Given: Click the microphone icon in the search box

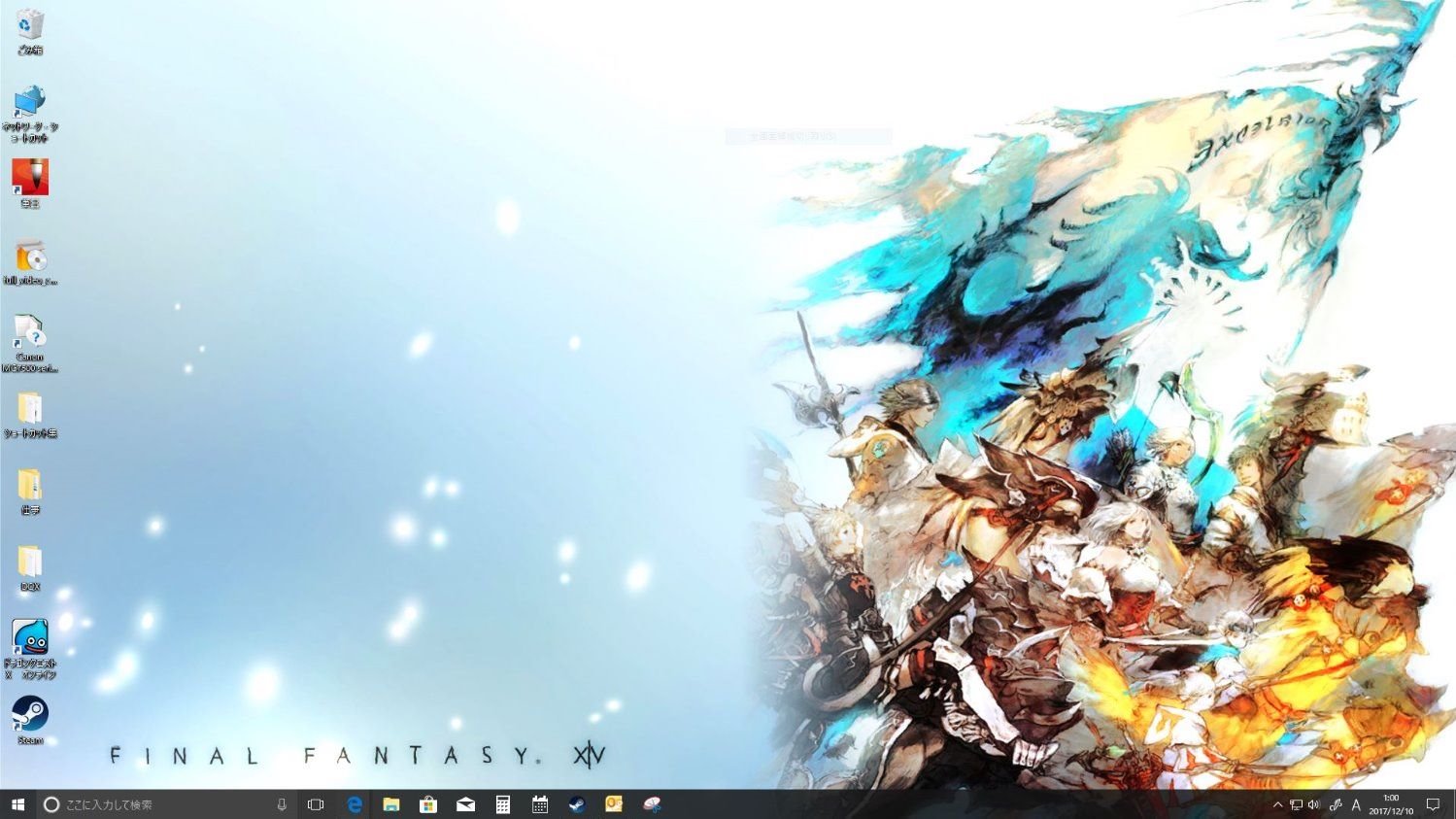Looking at the screenshot, I should (282, 804).
